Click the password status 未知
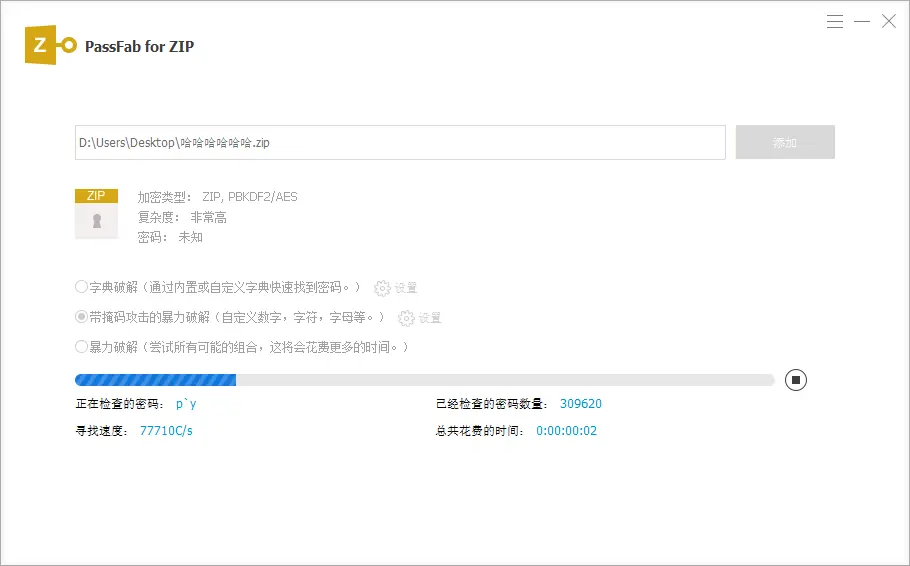The width and height of the screenshot is (910, 566). (190, 237)
